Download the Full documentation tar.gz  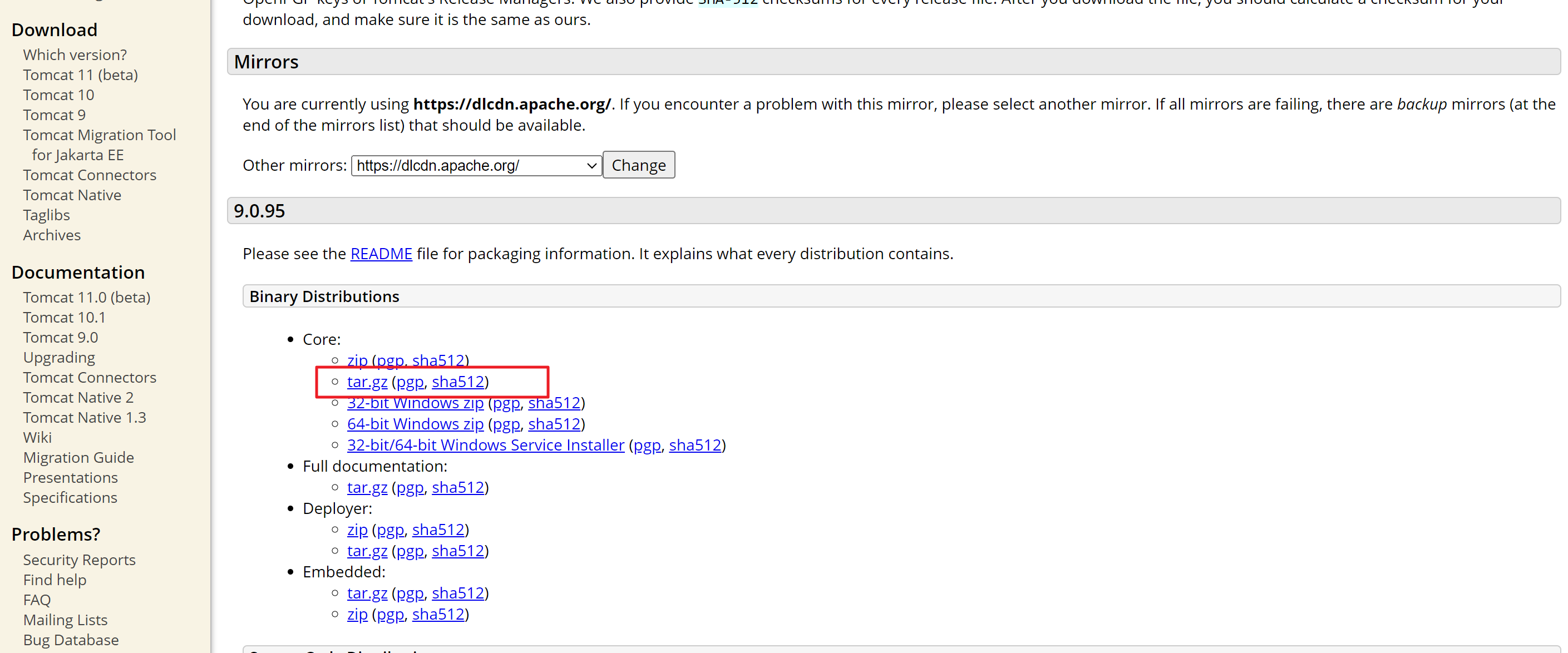tap(367, 487)
